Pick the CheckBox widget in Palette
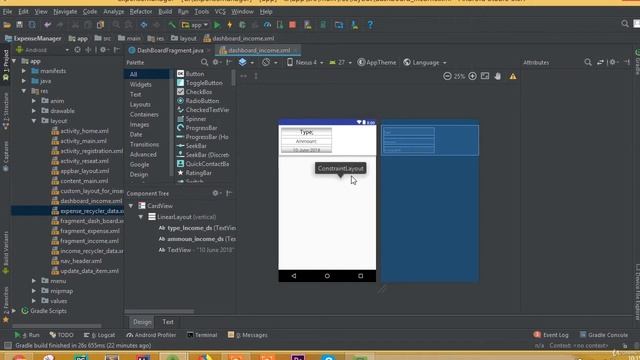Viewport: 640px width, 360px height. (194, 92)
